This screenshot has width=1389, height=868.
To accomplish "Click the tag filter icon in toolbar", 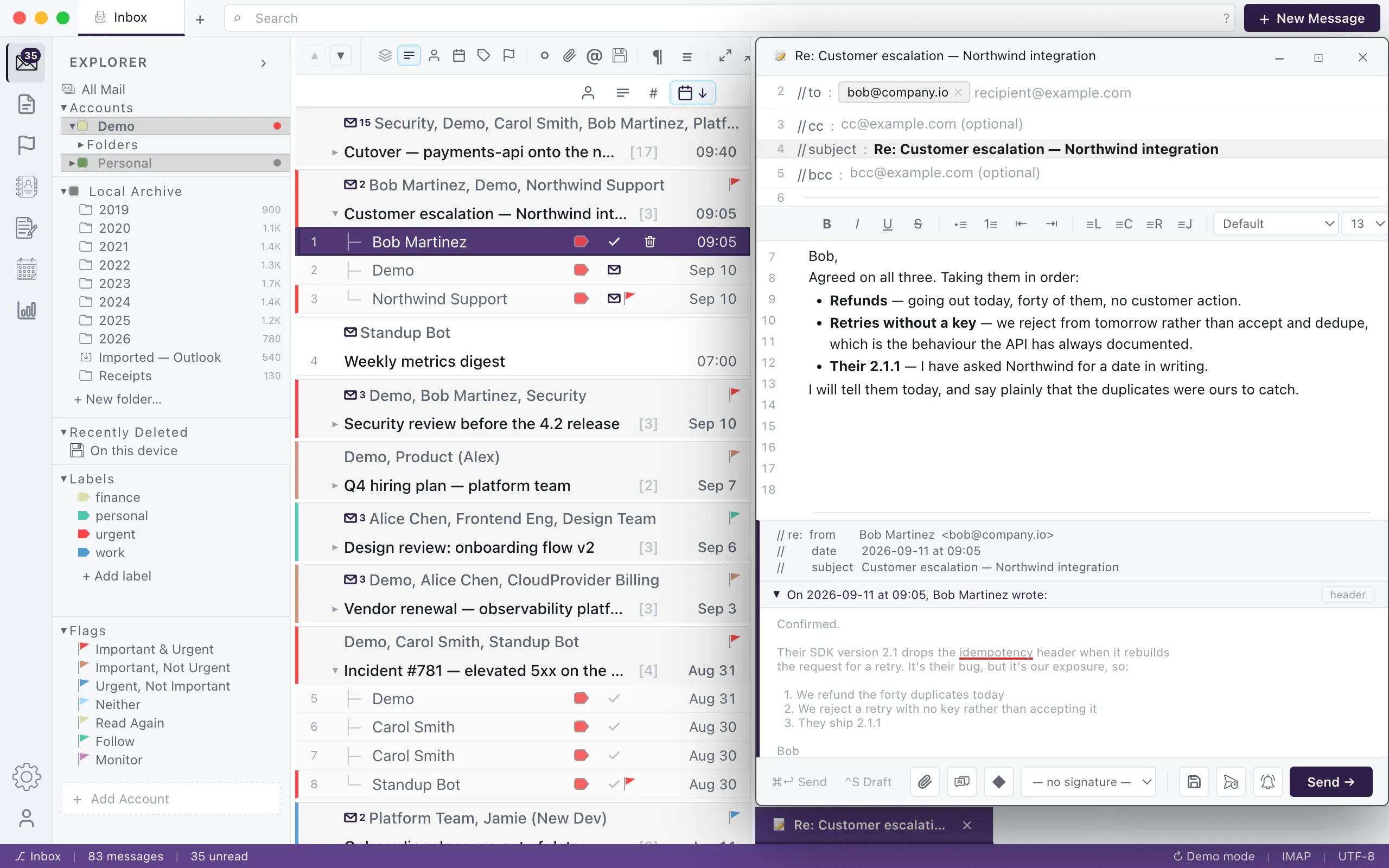I will tap(484, 56).
